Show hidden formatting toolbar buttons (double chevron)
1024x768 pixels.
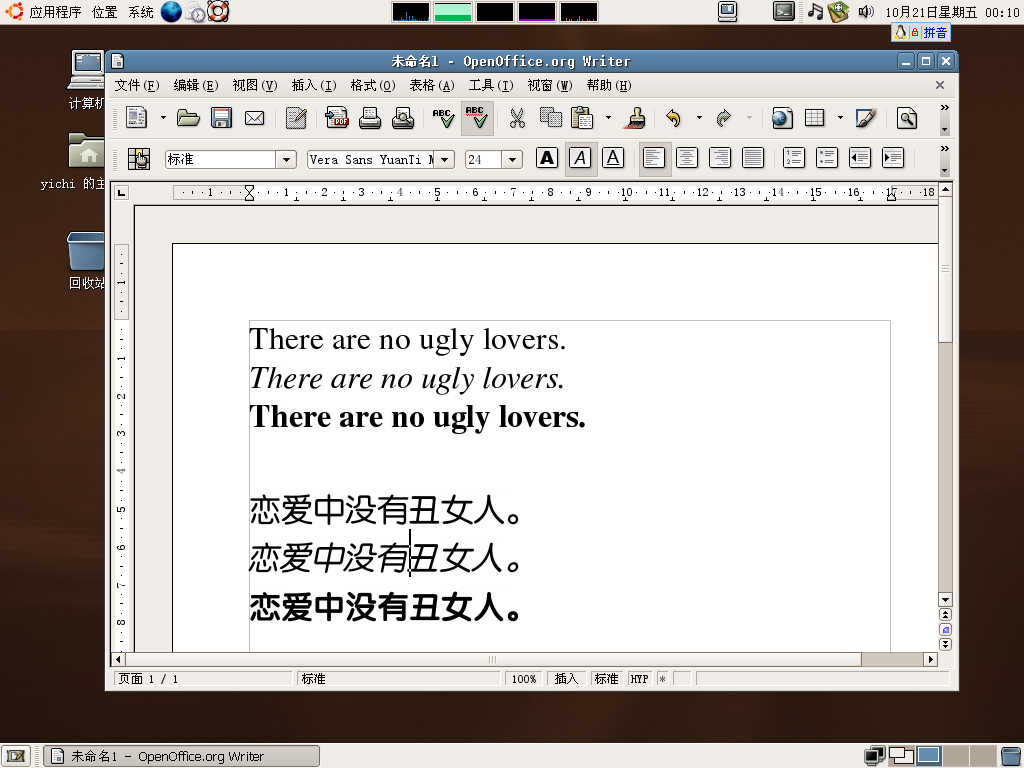pyautogui.click(x=944, y=149)
